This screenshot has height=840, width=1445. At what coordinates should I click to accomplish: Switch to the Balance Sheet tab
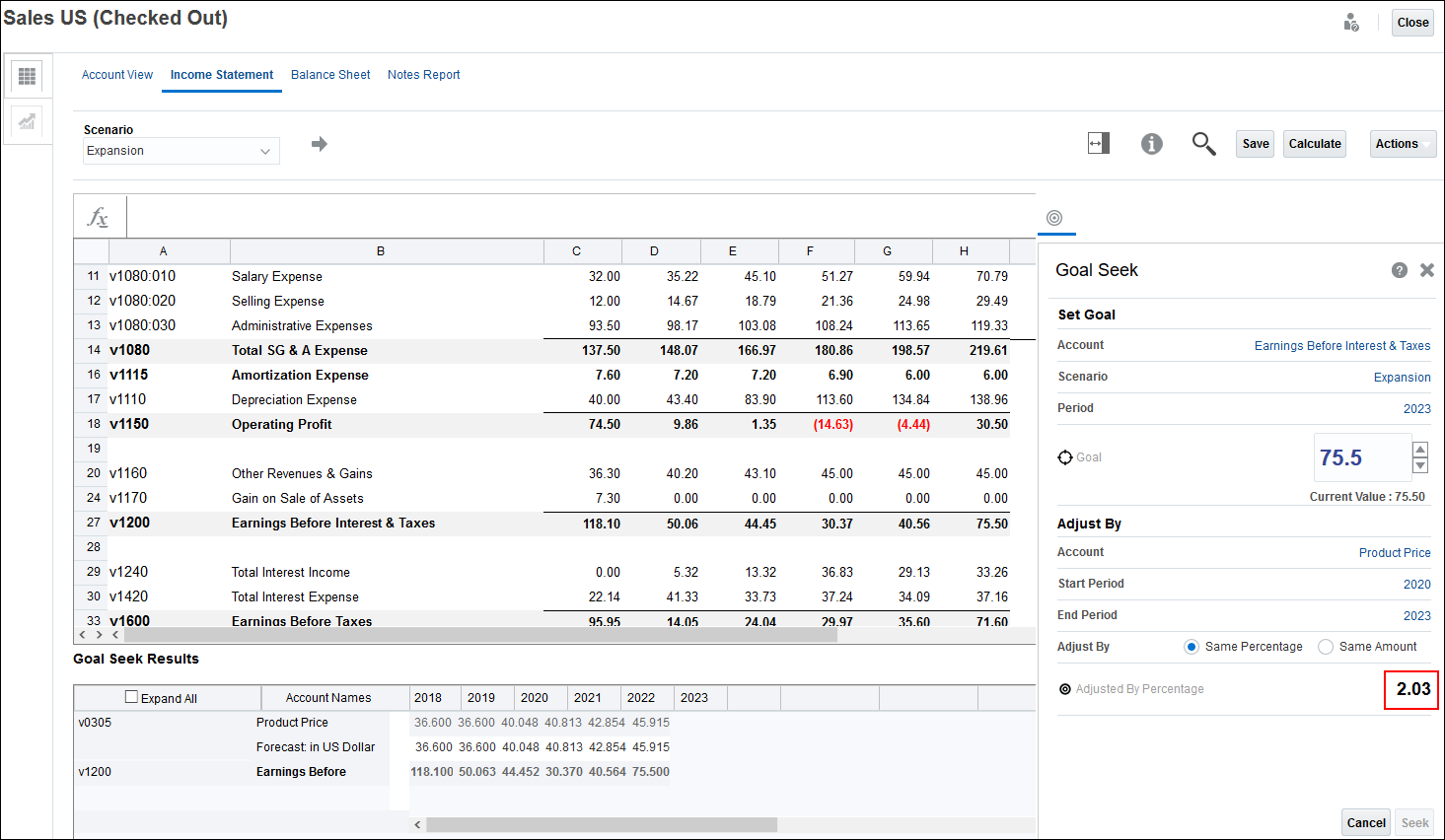(x=330, y=75)
